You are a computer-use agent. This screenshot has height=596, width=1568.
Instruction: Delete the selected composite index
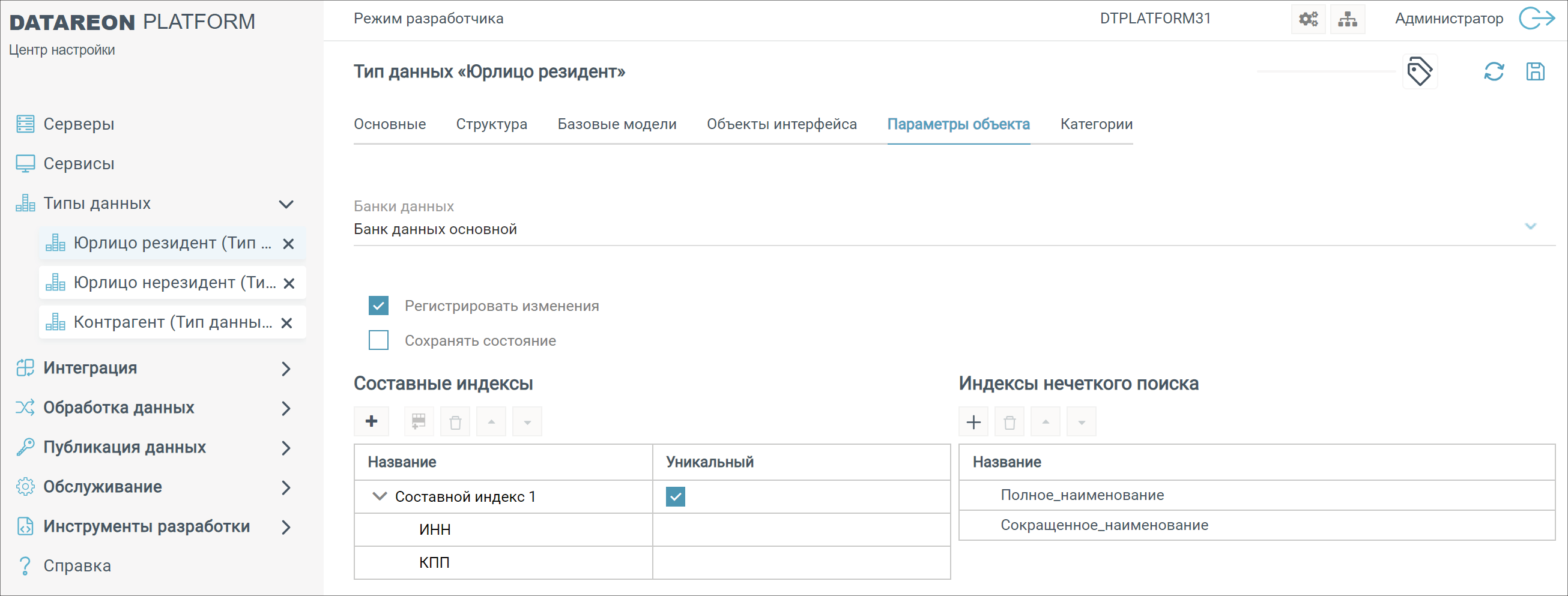point(455,421)
